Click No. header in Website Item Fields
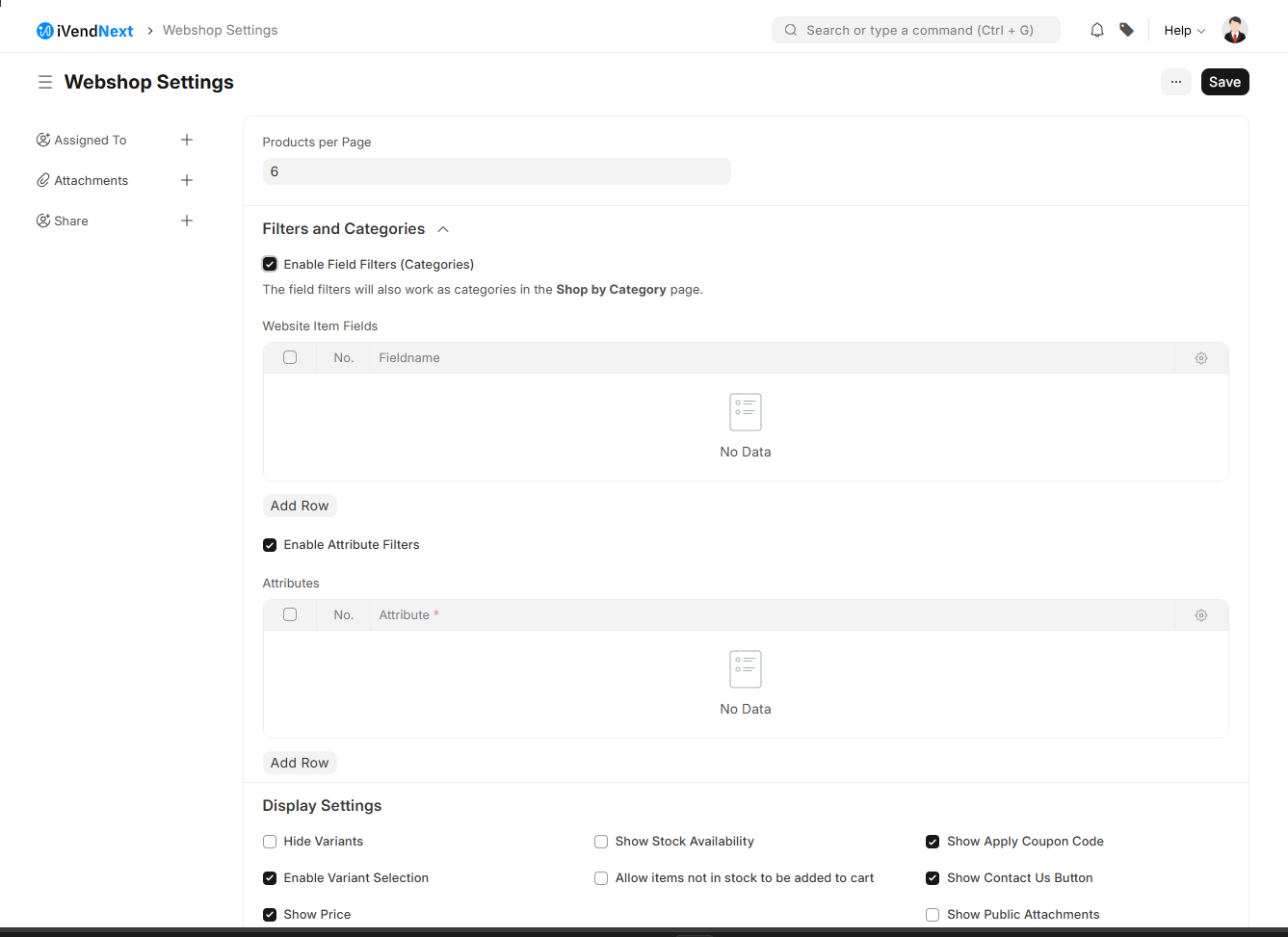Viewport: 1288px width, 937px height. coord(344,357)
